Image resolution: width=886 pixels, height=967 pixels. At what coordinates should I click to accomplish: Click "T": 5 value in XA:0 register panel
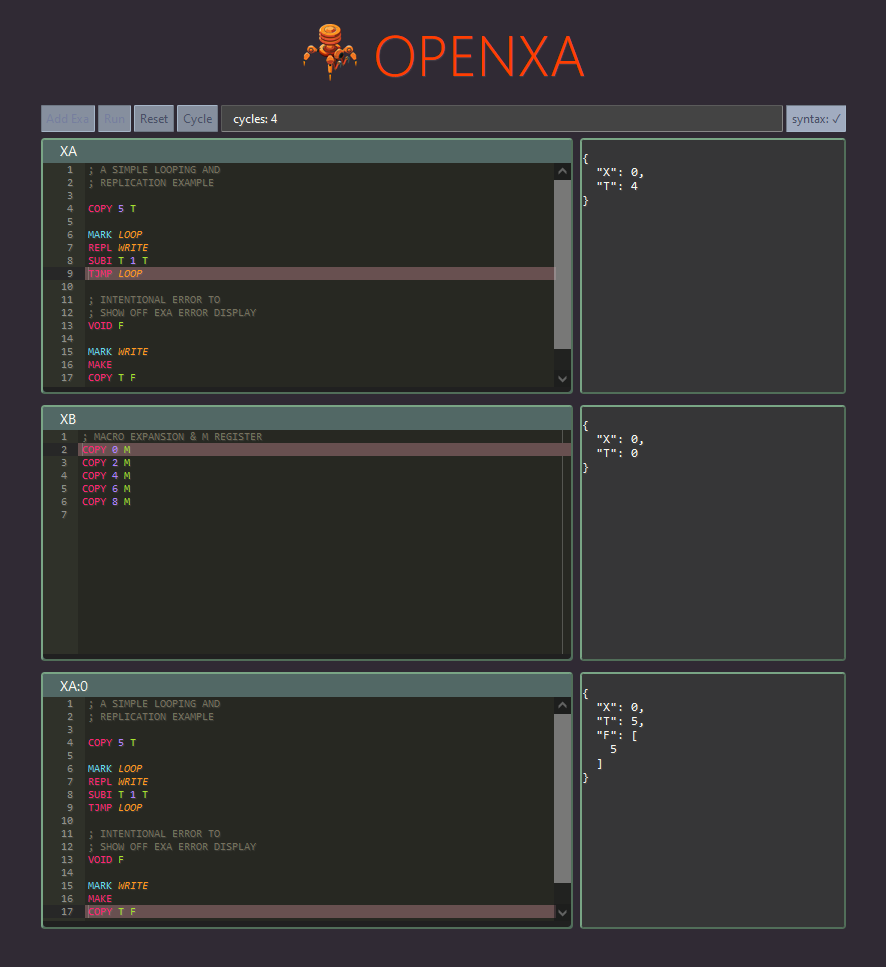(x=620, y=722)
